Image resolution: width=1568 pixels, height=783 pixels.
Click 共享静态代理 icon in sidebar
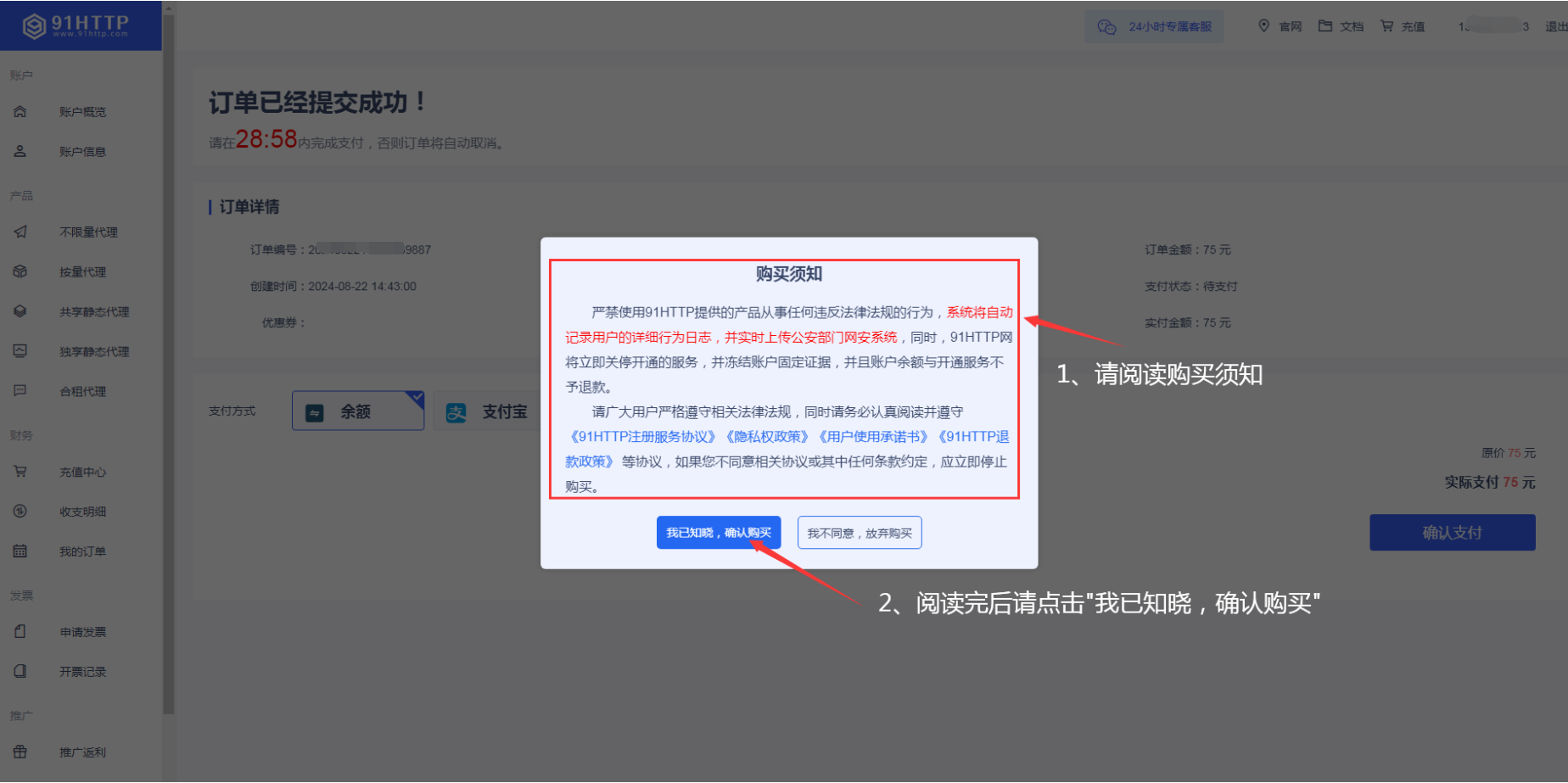(x=20, y=311)
